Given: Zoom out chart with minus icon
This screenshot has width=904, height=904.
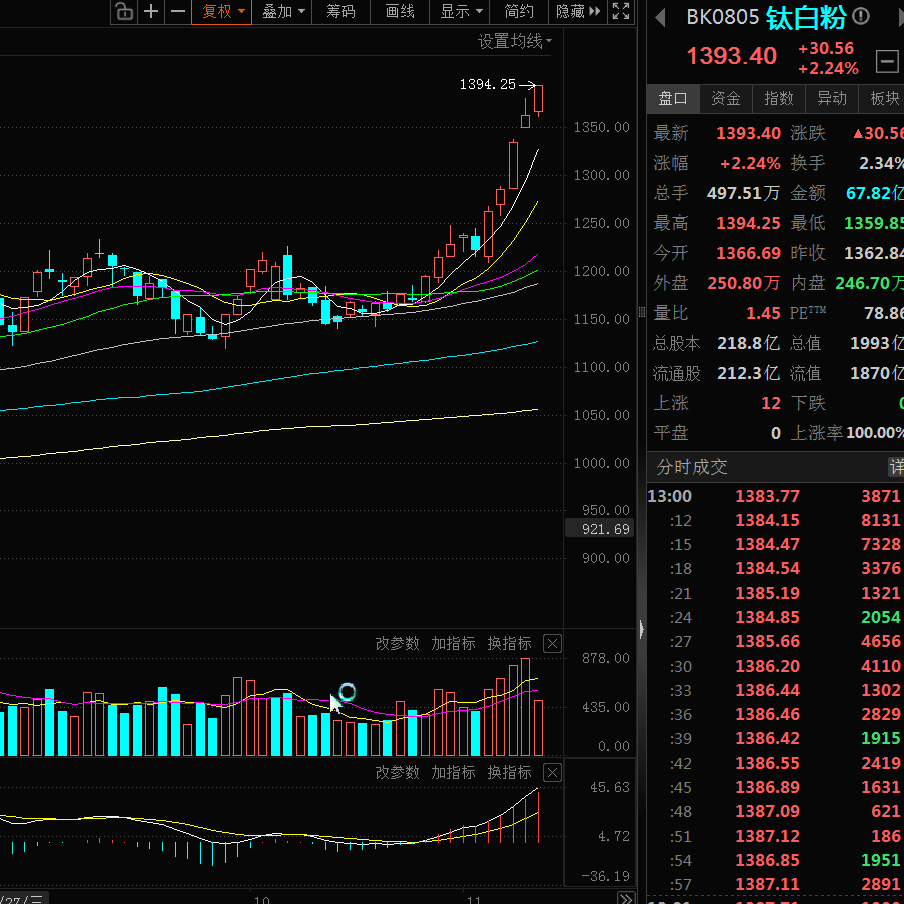Looking at the screenshot, I should click(178, 12).
